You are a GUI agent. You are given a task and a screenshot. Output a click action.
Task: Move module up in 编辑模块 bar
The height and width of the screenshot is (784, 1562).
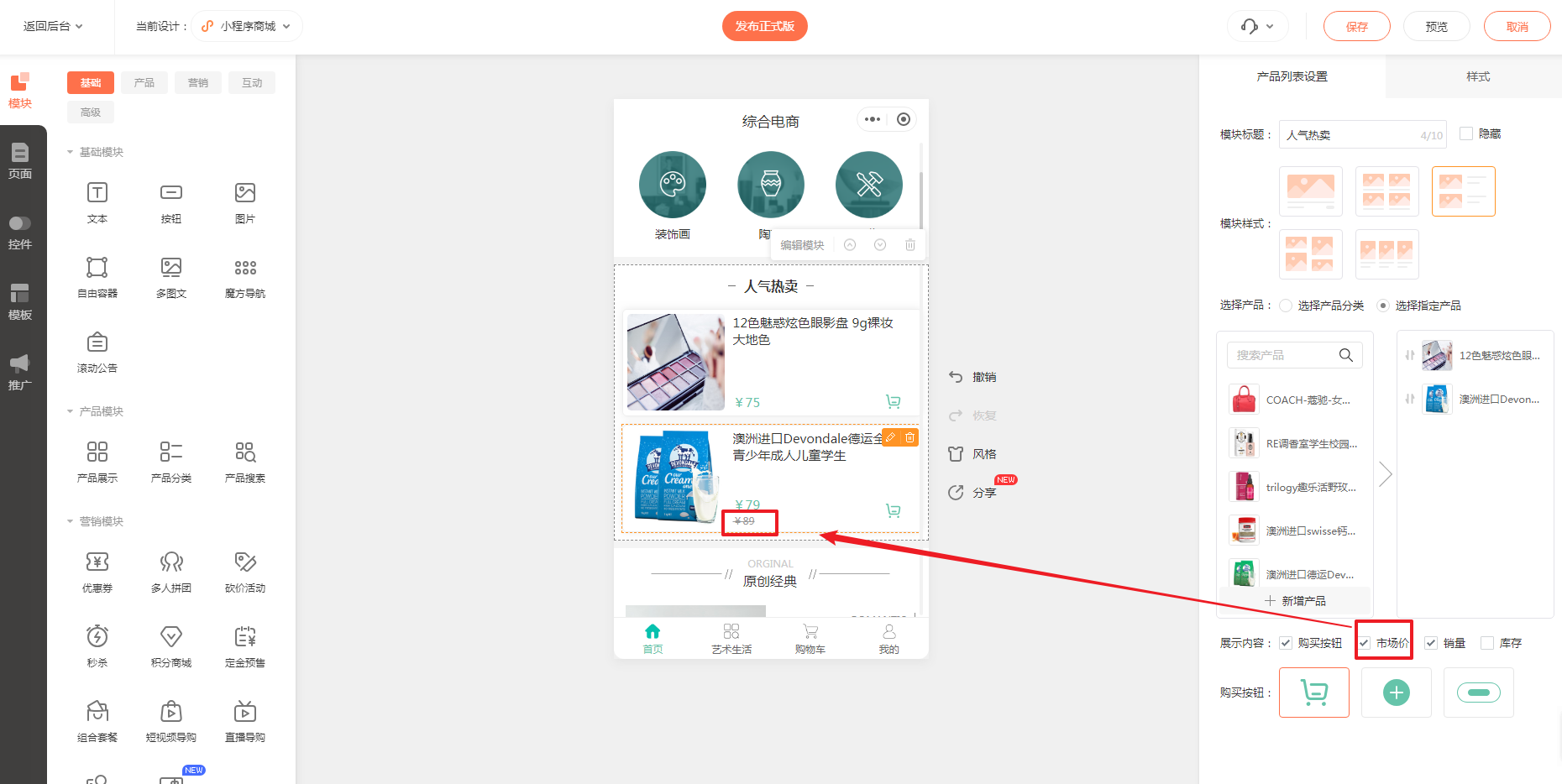[850, 245]
